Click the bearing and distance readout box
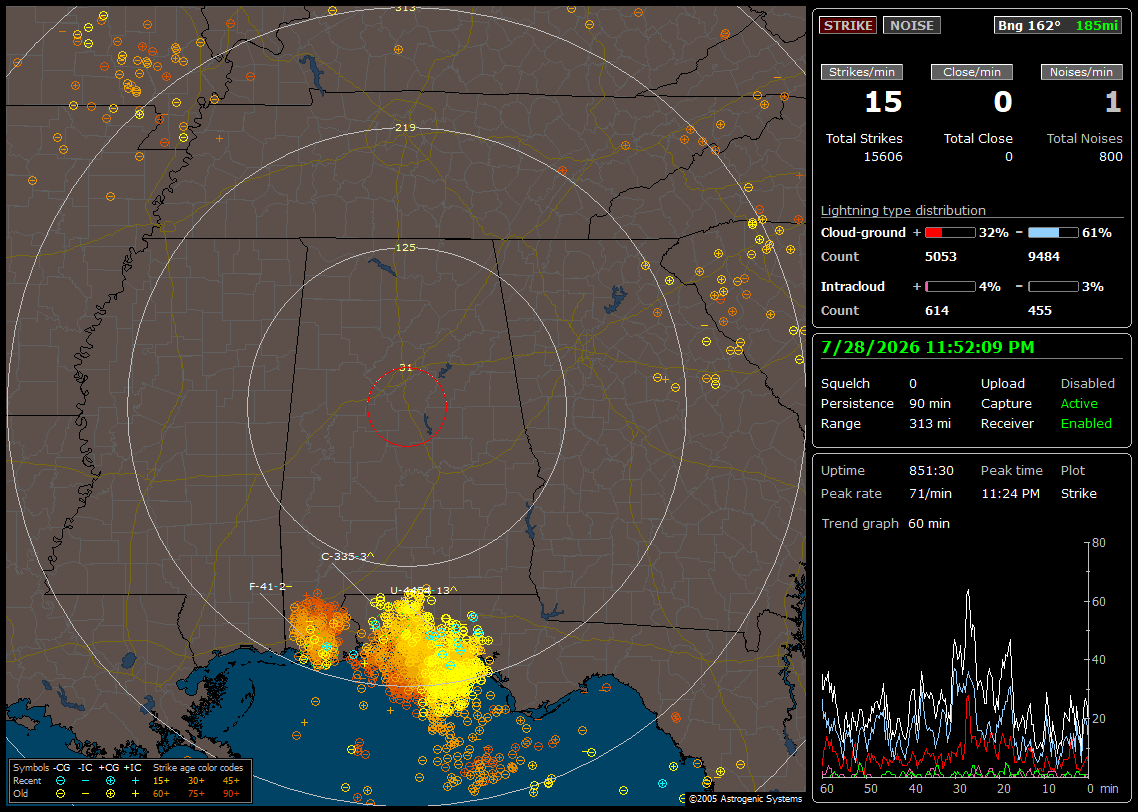Image resolution: width=1138 pixels, height=812 pixels. [1058, 25]
